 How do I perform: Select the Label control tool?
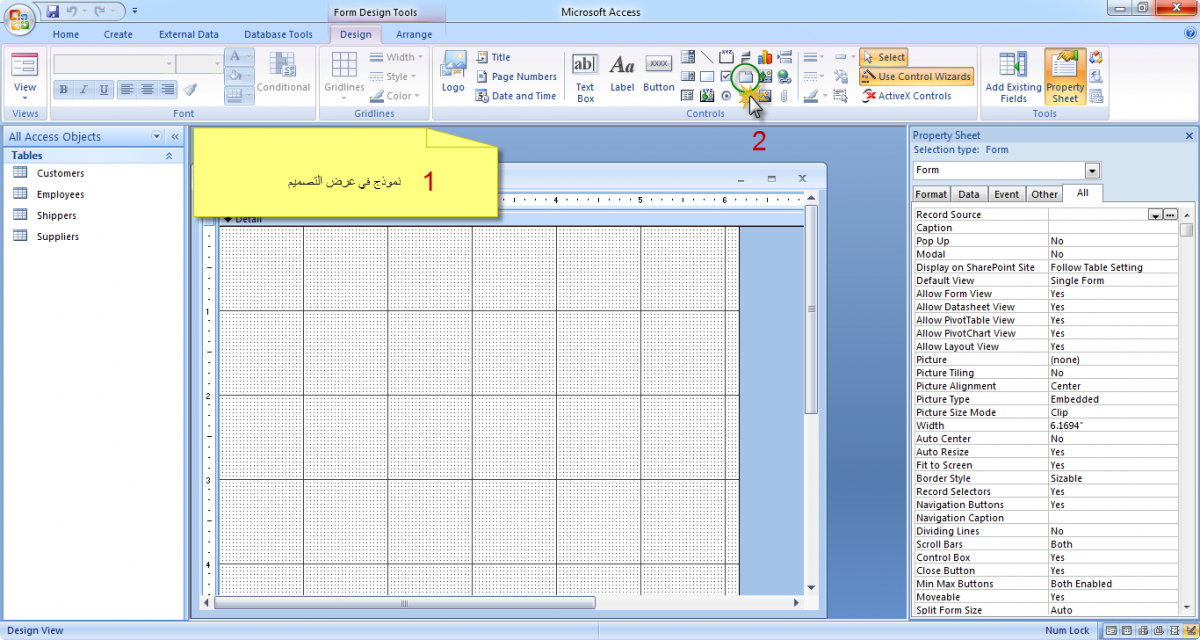coord(622,72)
